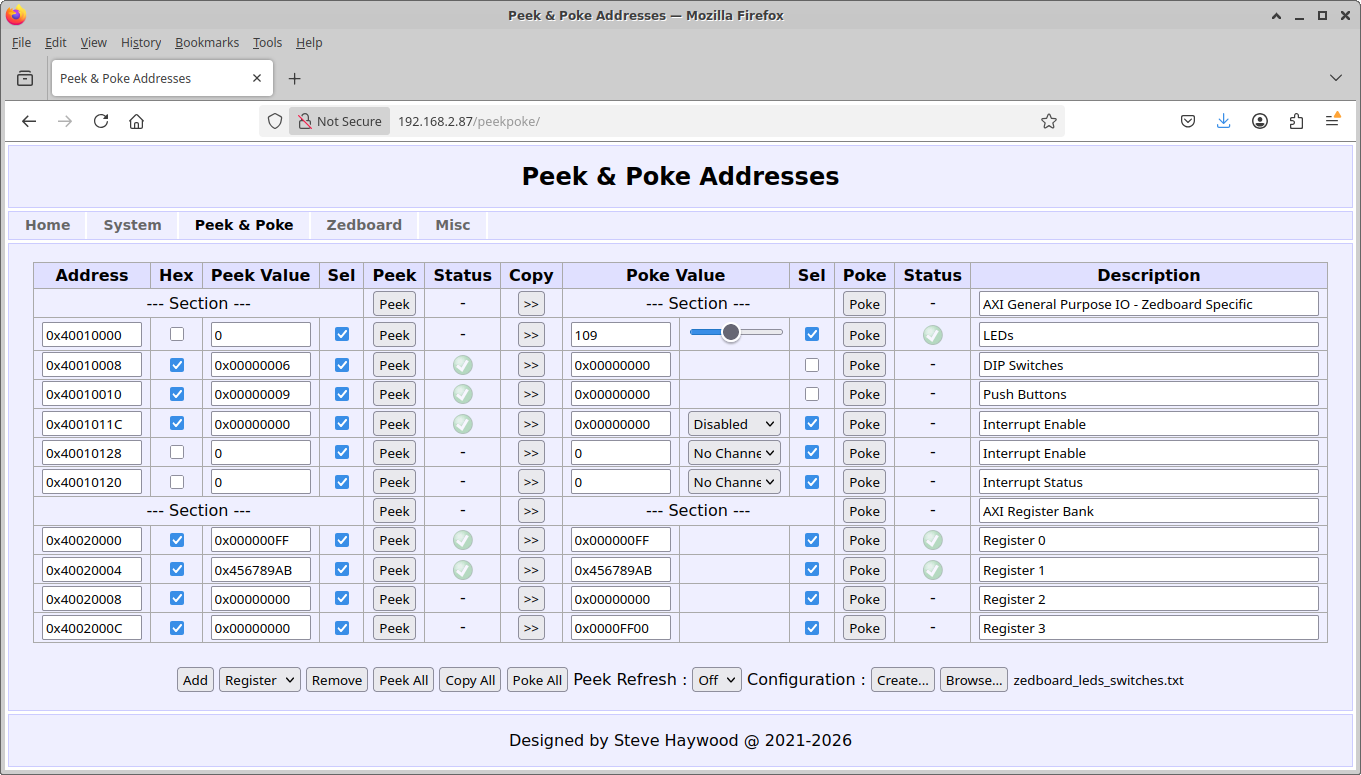Screen dimensions: 1361x775
Task: Open the Bookmarks menu
Action: (x=207, y=43)
